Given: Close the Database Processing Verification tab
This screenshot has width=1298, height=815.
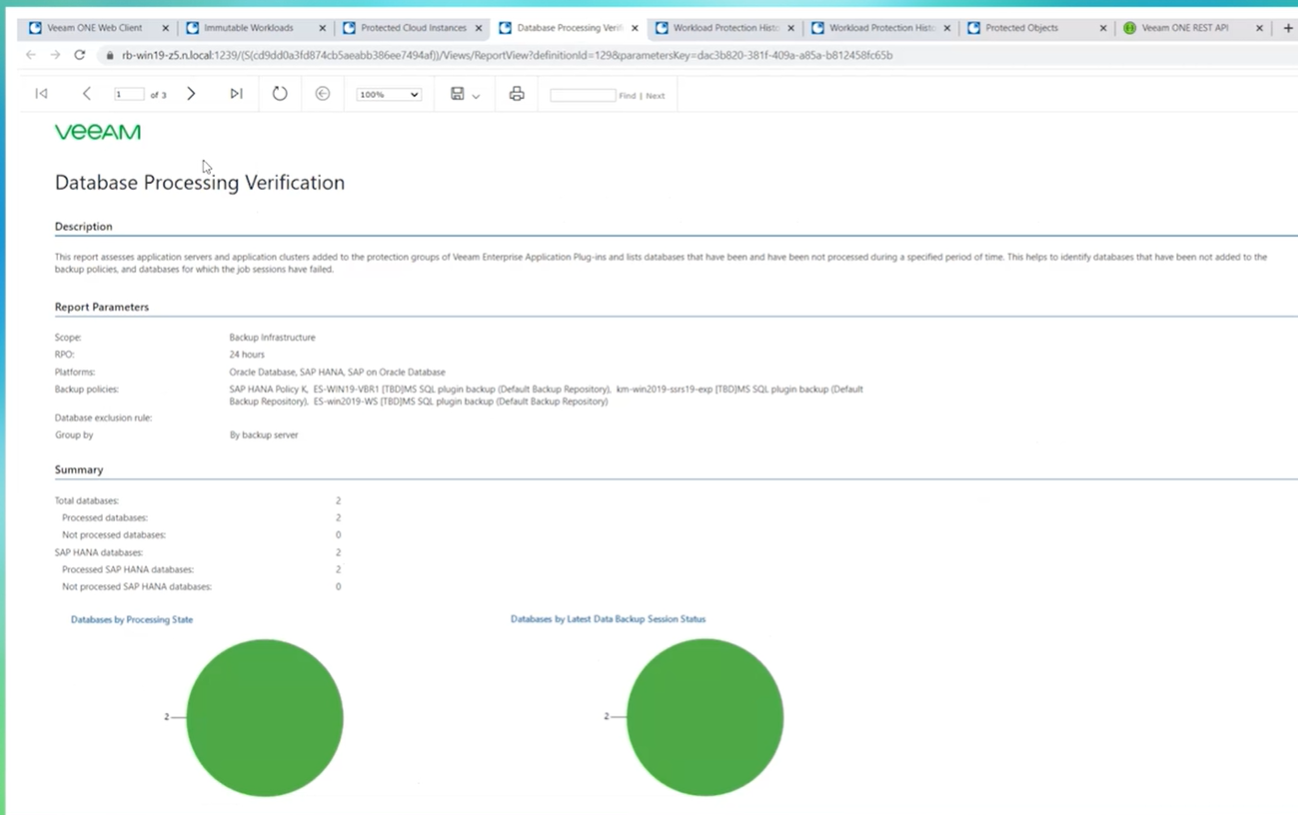Looking at the screenshot, I should click(x=634, y=28).
